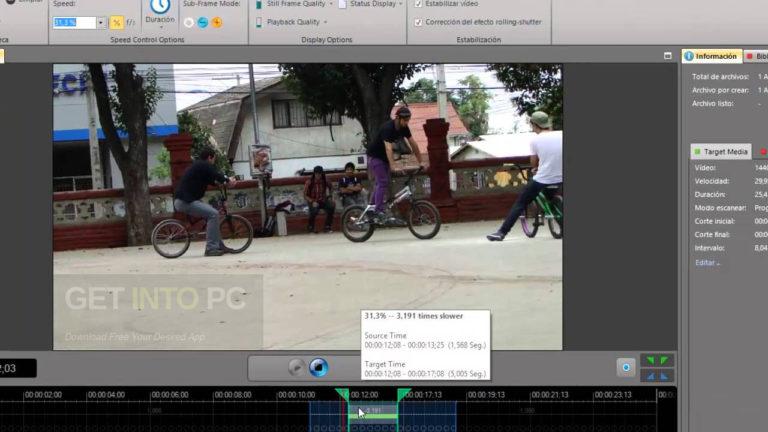Click the 00:00:04:00 timeline label

(x=106, y=395)
